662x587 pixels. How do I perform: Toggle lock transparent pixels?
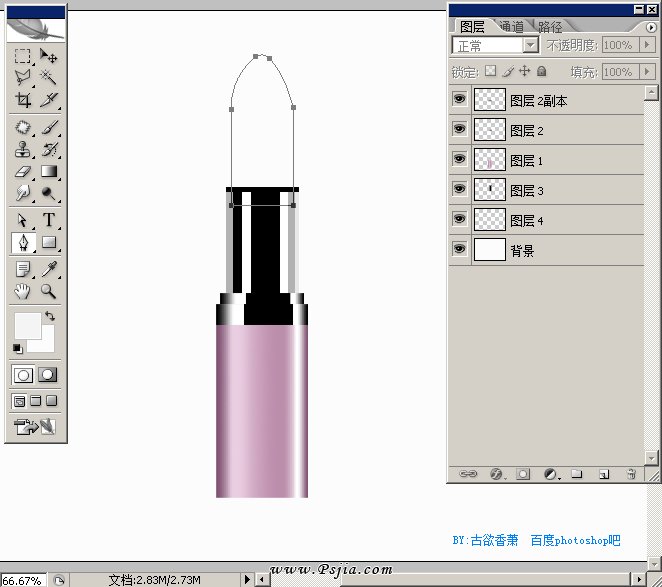point(491,71)
